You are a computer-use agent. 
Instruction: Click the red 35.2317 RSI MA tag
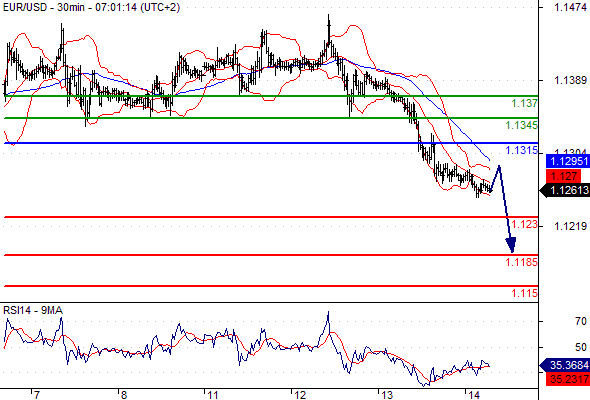pos(568,379)
